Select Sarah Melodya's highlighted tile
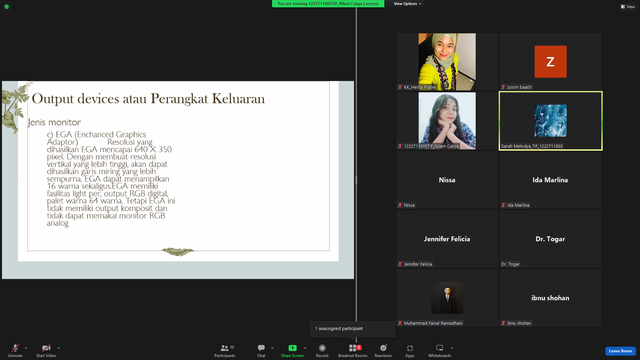The width and height of the screenshot is (640, 360). click(x=550, y=121)
